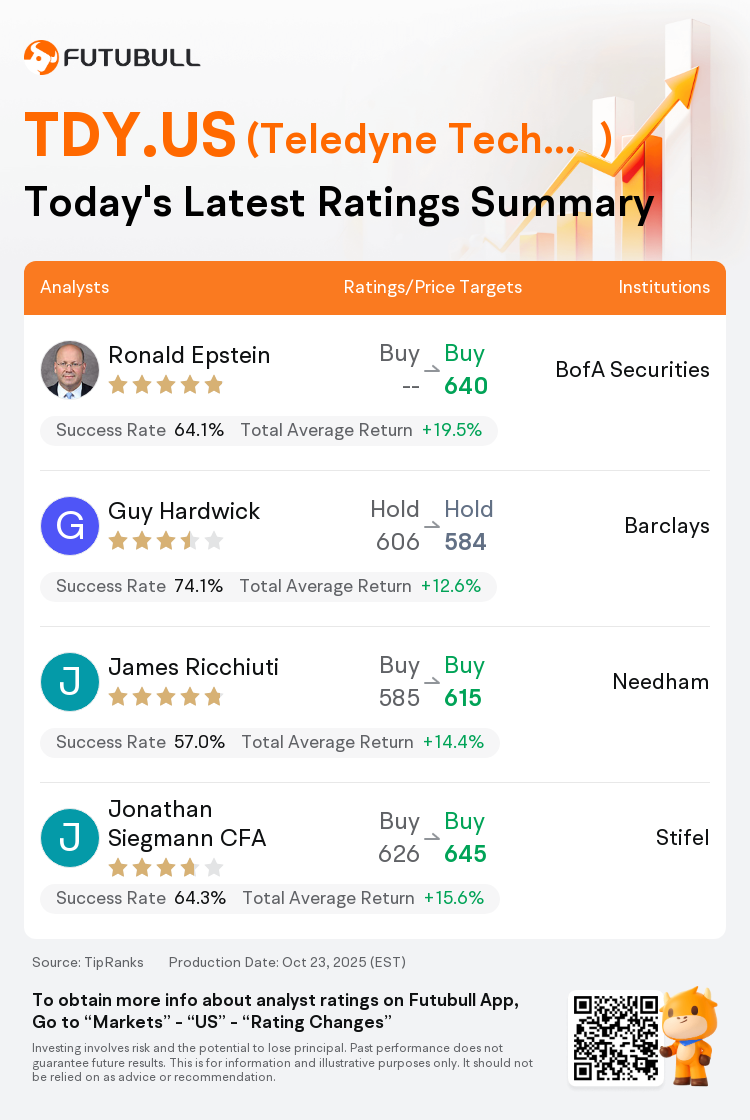Click Jonathan Siegmann's teal J avatar
The height and width of the screenshot is (1120, 750).
tap(70, 838)
